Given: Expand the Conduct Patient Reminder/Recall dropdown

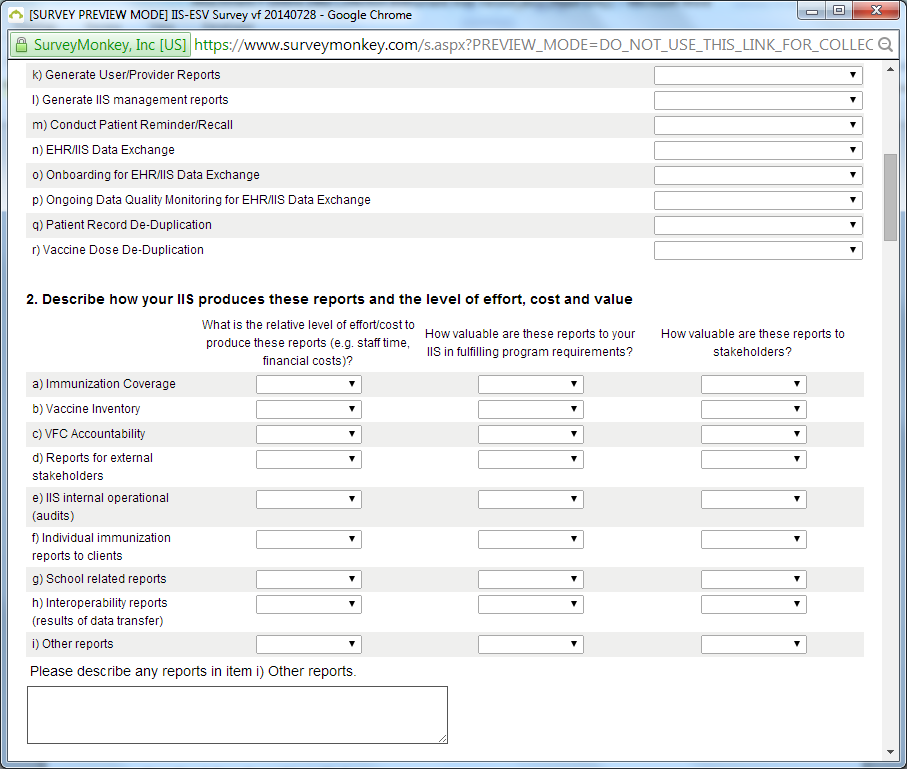Looking at the screenshot, I should pos(757,125).
